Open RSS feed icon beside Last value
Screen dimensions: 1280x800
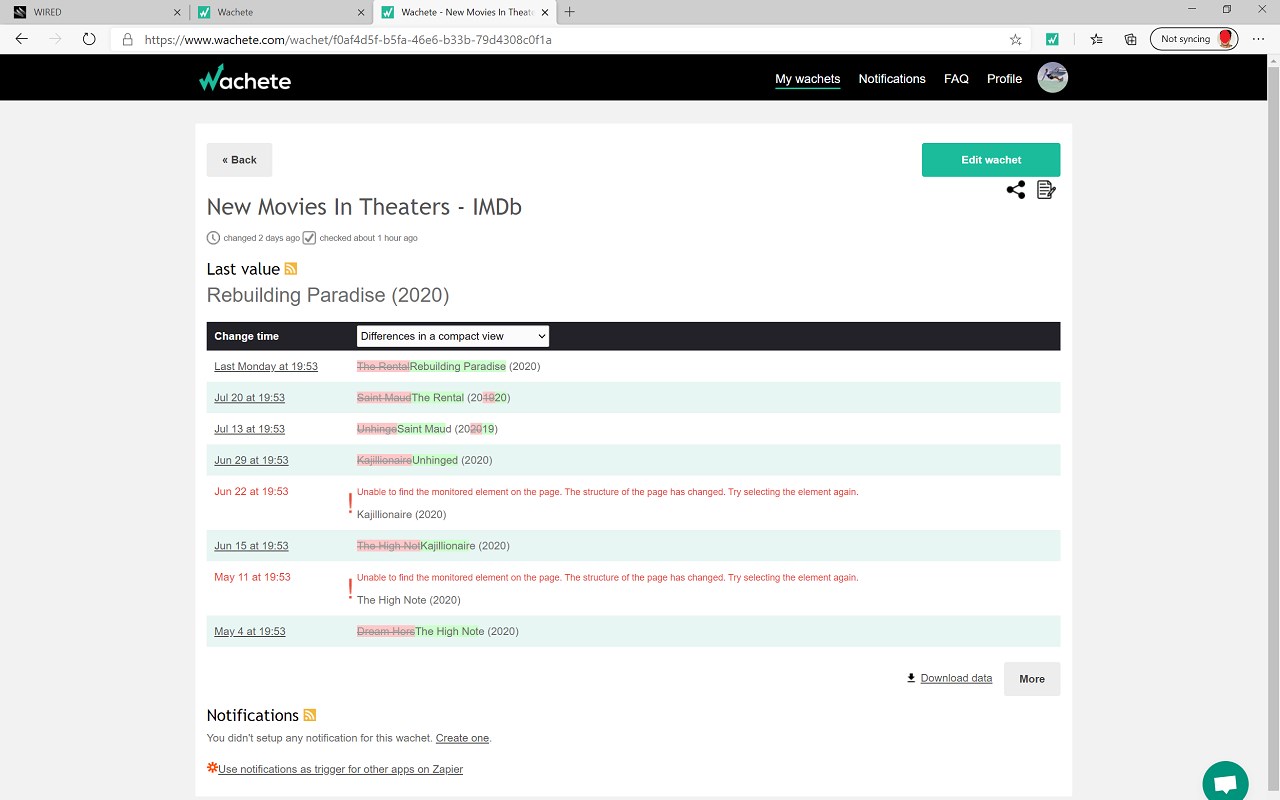(x=291, y=269)
